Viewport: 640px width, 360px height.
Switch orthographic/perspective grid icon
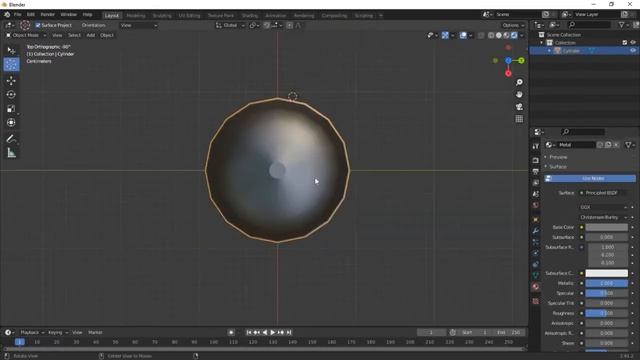click(x=519, y=119)
